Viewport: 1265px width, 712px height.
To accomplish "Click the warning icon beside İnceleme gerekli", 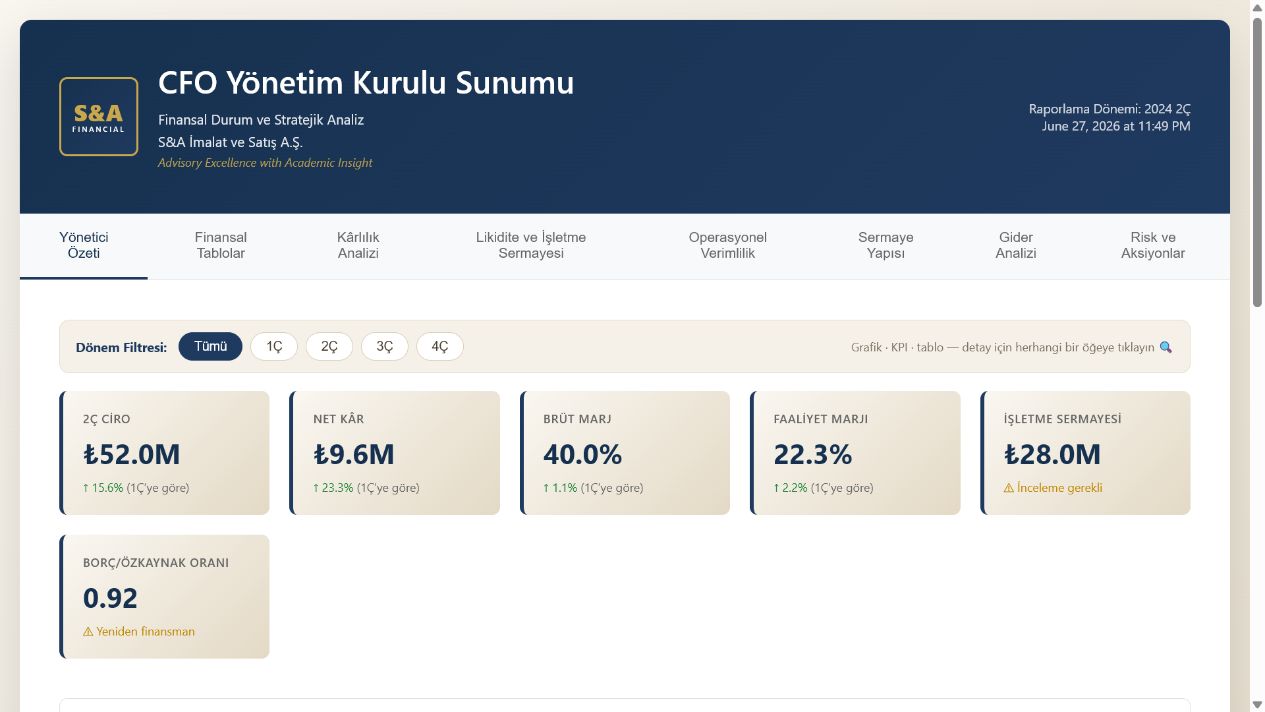I will click(x=1009, y=488).
